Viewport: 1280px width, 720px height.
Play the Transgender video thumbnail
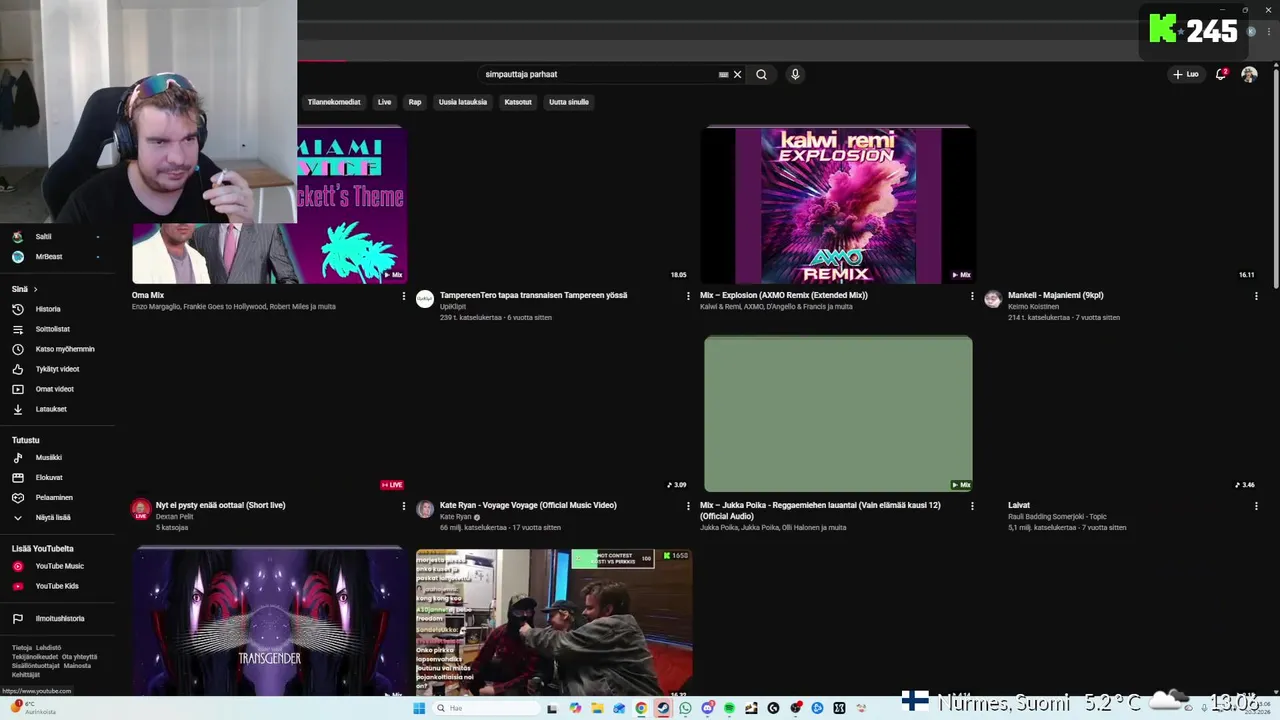(270, 622)
